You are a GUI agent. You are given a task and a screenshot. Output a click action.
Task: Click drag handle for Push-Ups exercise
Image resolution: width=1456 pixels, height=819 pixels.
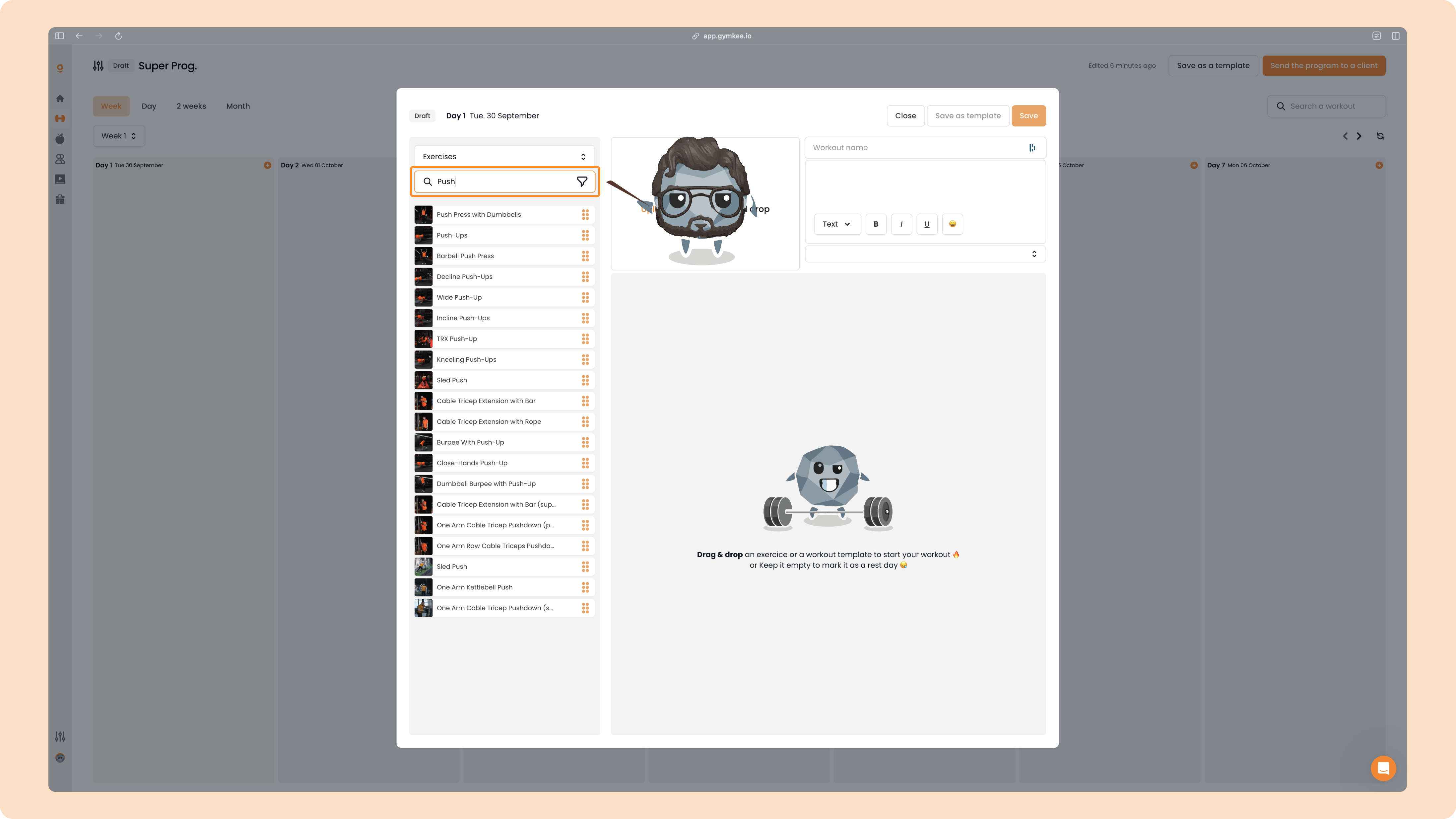point(585,235)
